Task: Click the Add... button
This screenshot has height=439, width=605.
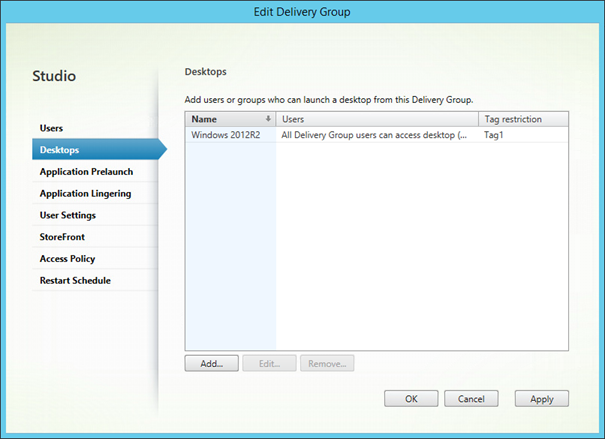Action: coord(211,363)
